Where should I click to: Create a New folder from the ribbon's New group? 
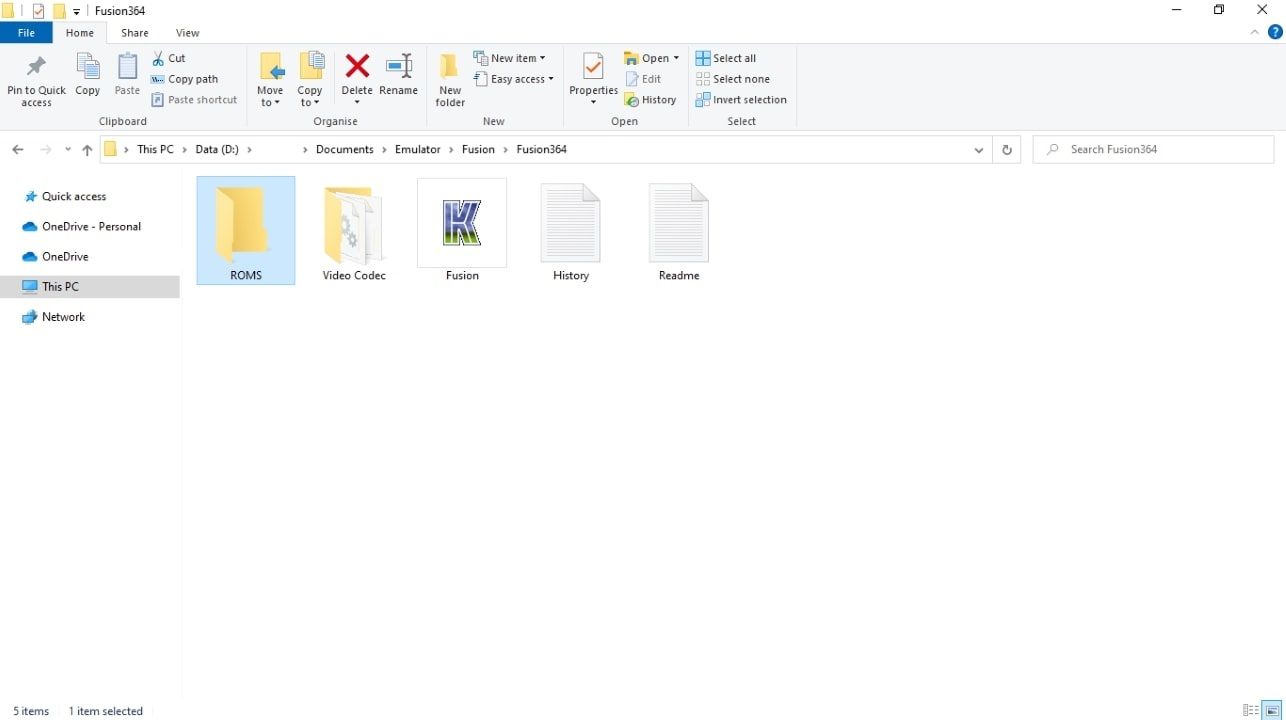pos(450,80)
